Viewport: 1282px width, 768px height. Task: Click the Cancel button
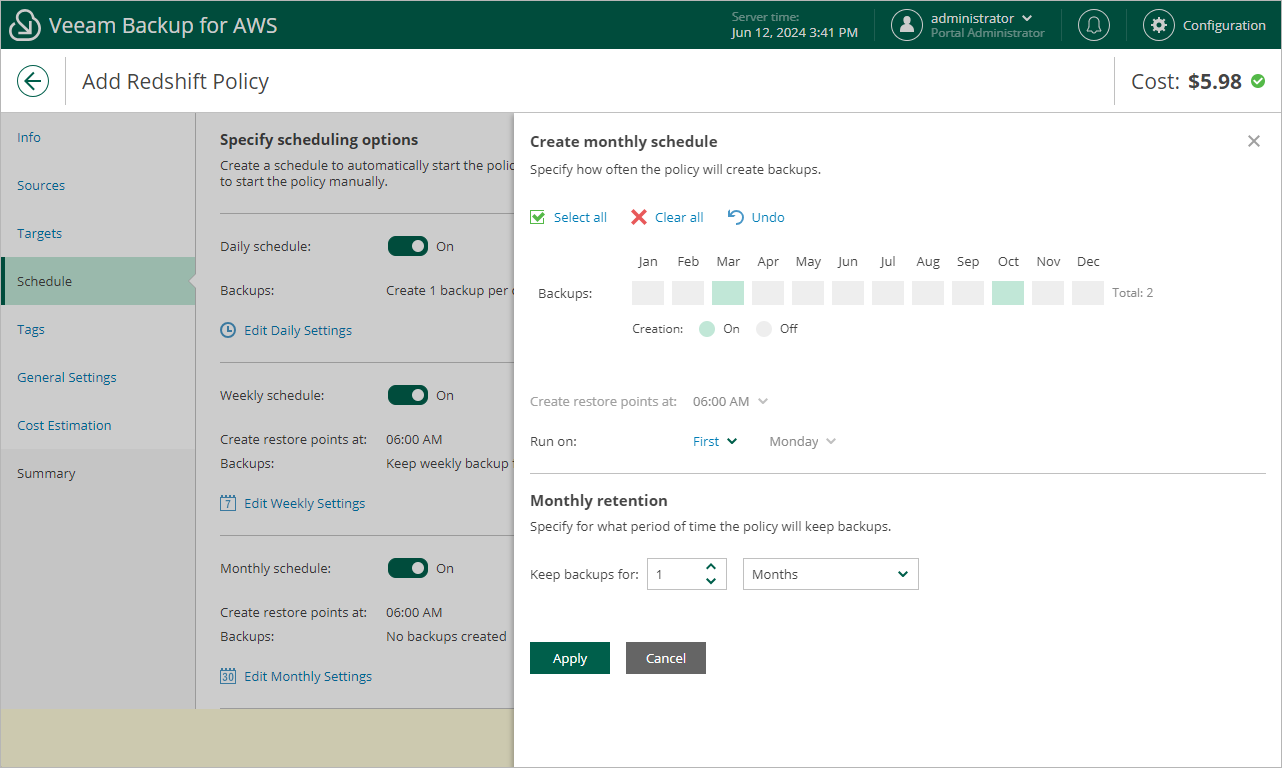point(666,658)
